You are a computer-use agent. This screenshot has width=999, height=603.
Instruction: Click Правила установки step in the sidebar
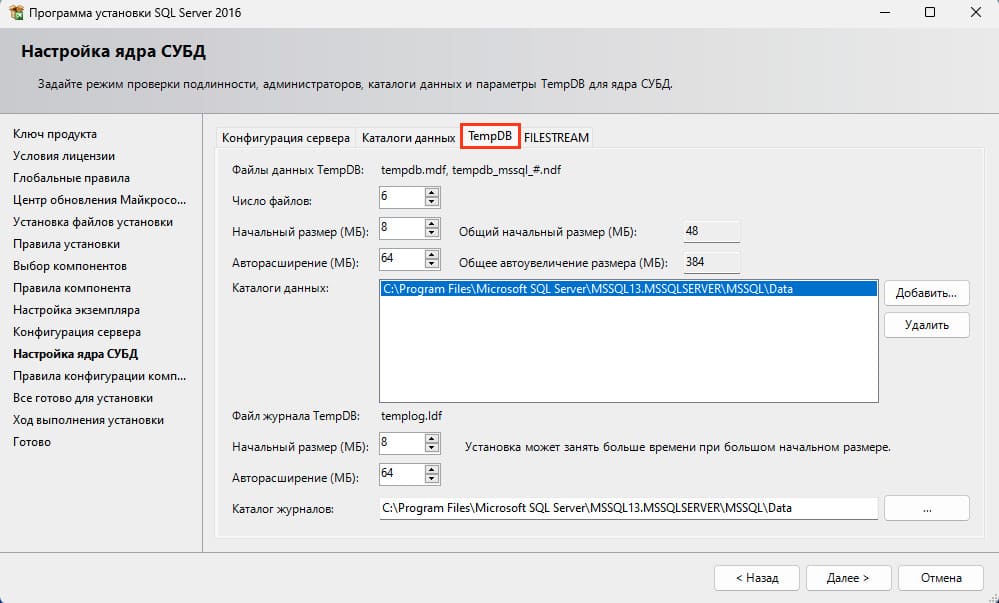coord(66,244)
